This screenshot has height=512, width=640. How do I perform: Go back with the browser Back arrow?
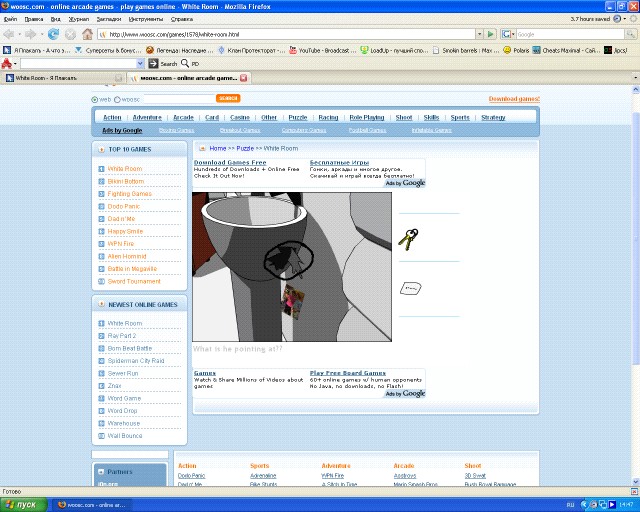[x=8, y=34]
